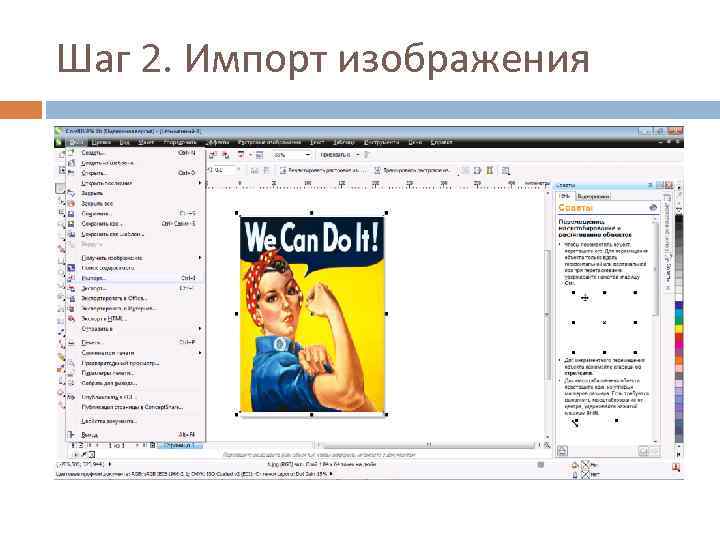Image resolution: width=720 pixels, height=540 pixels.
Task: Pick the orange swatch in color palette
Action: [x=679, y=360]
